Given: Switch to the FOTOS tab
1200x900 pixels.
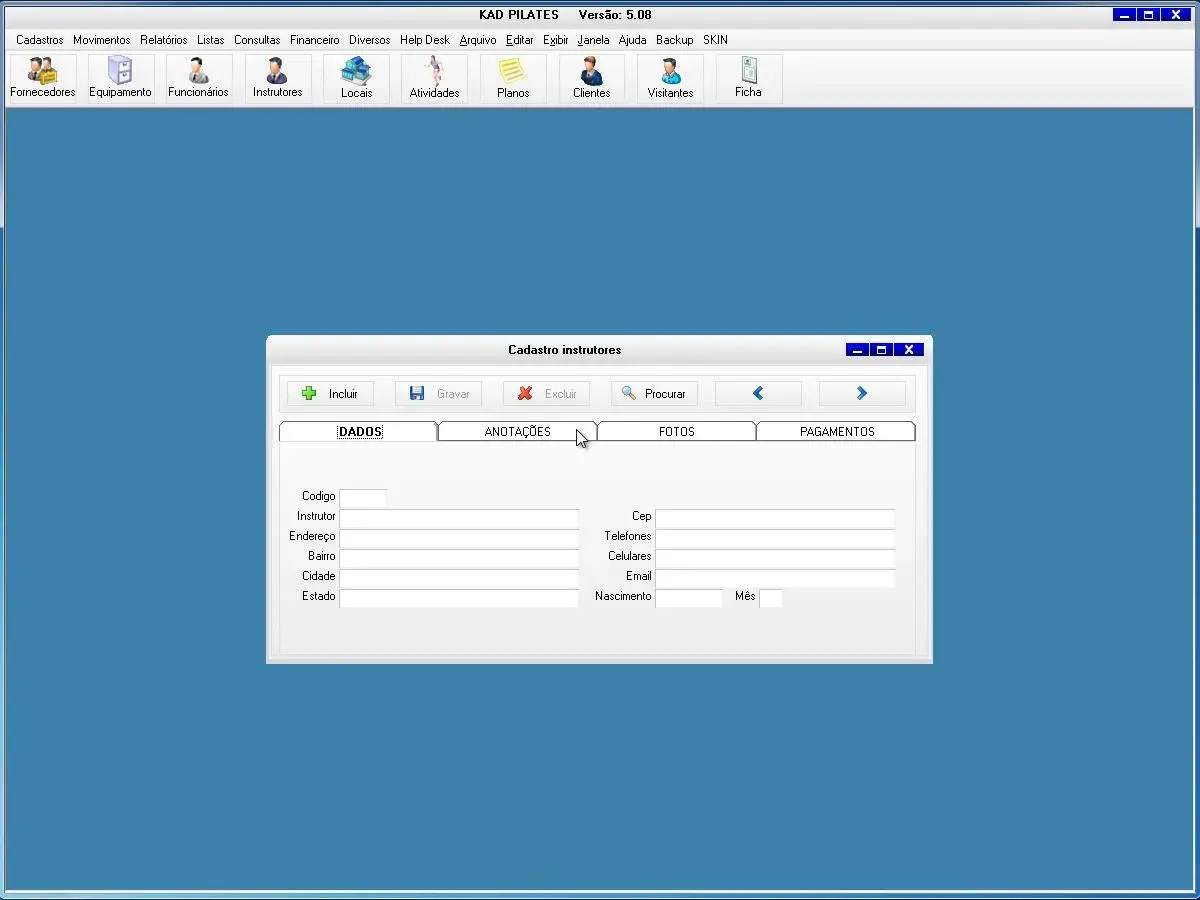Looking at the screenshot, I should click(x=676, y=431).
